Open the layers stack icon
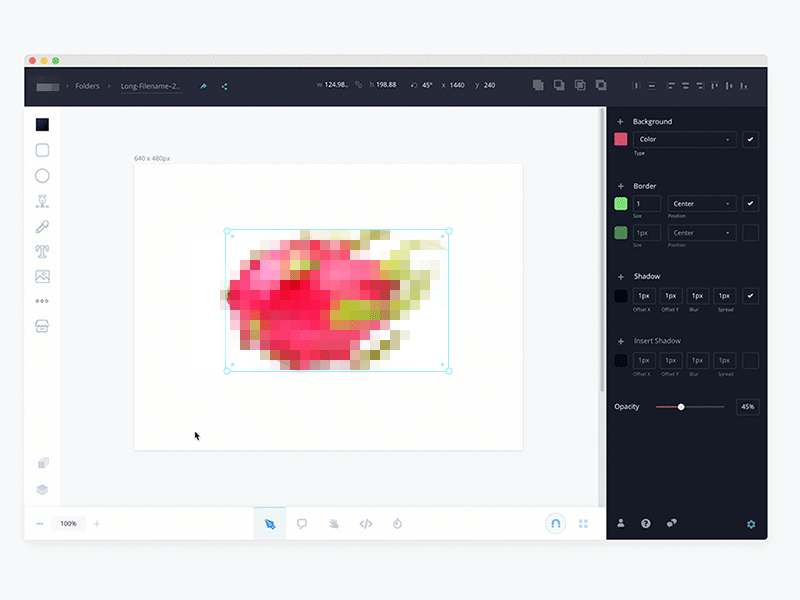The width and height of the screenshot is (800, 600). 42,490
